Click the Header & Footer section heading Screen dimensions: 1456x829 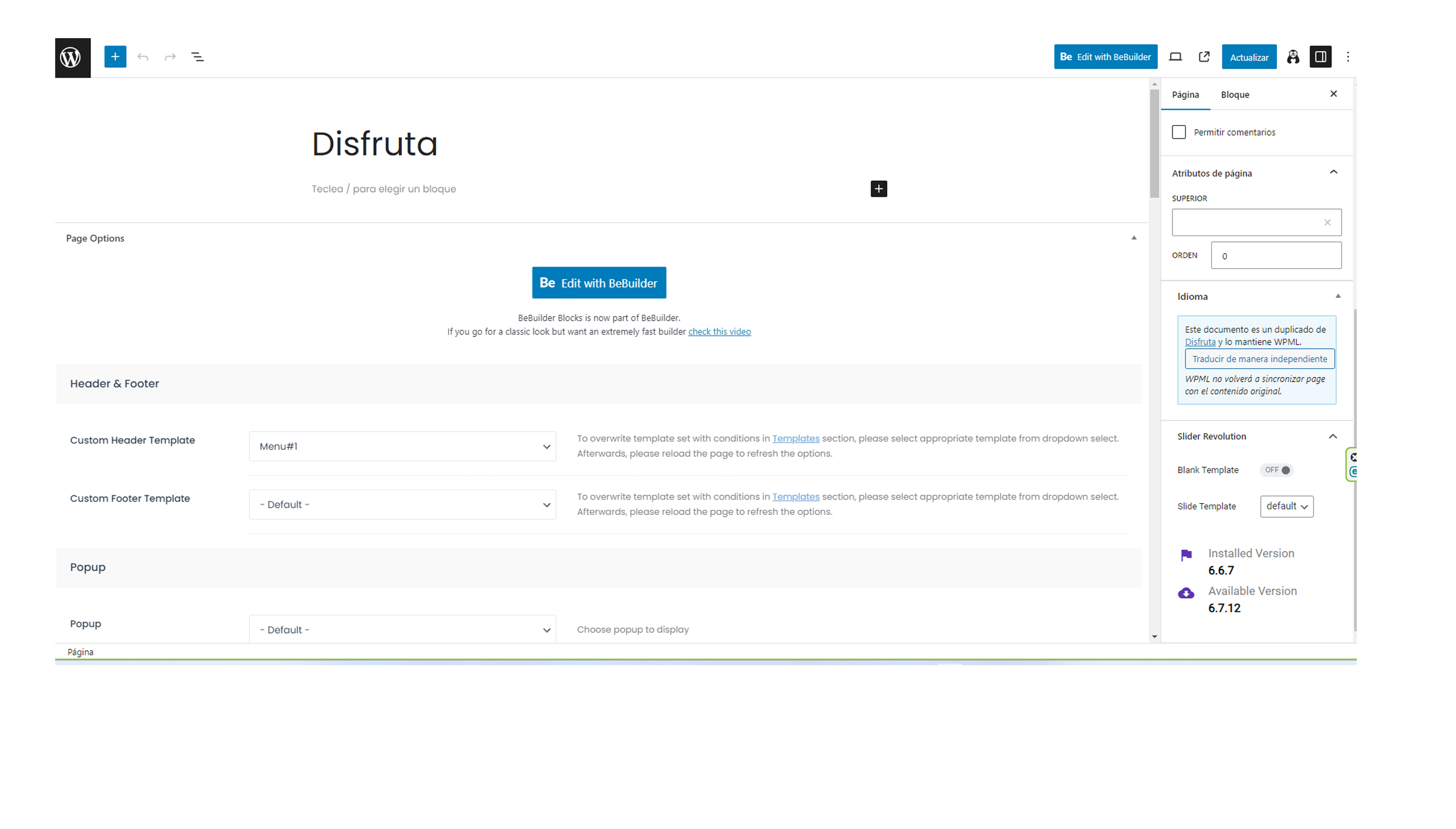click(x=114, y=383)
